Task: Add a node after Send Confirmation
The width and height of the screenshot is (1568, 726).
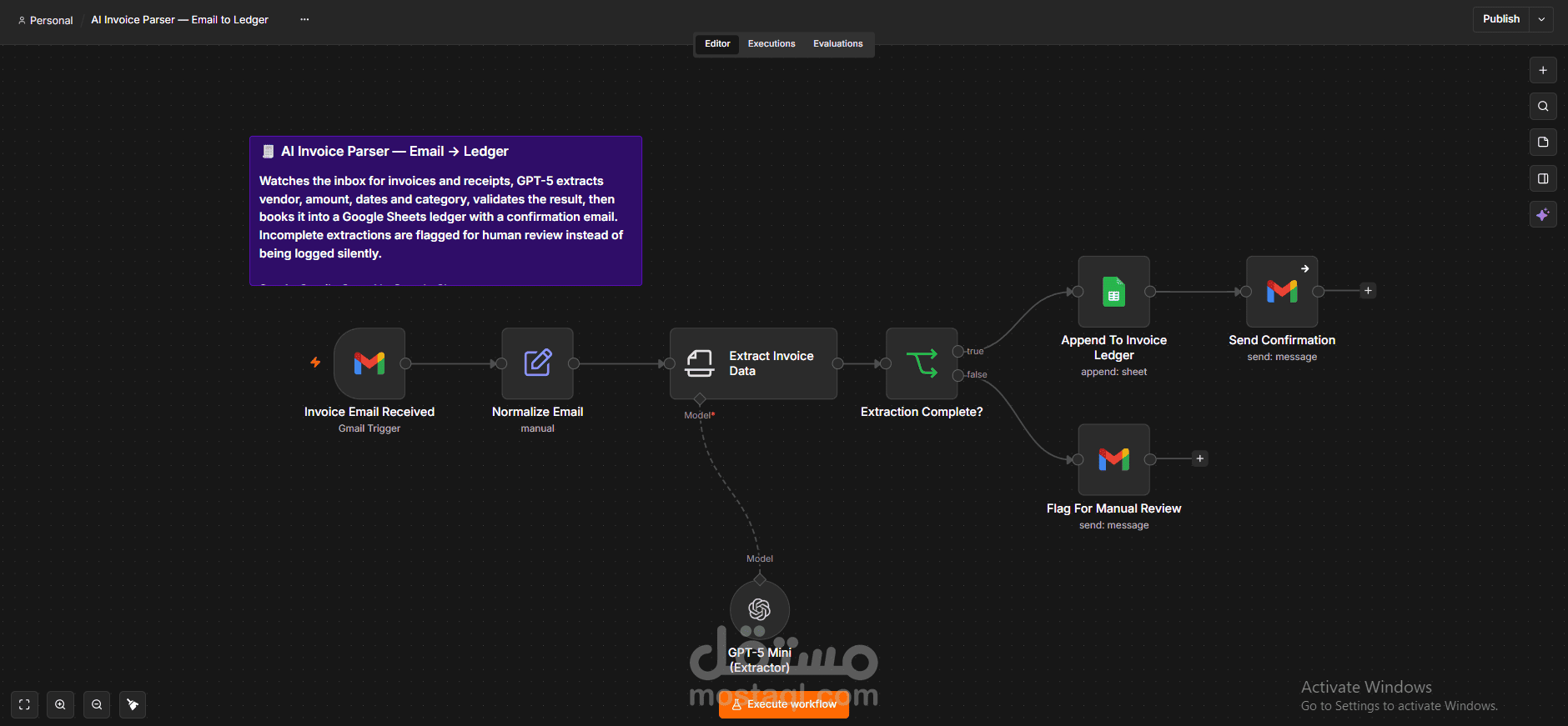Action: (x=1368, y=291)
